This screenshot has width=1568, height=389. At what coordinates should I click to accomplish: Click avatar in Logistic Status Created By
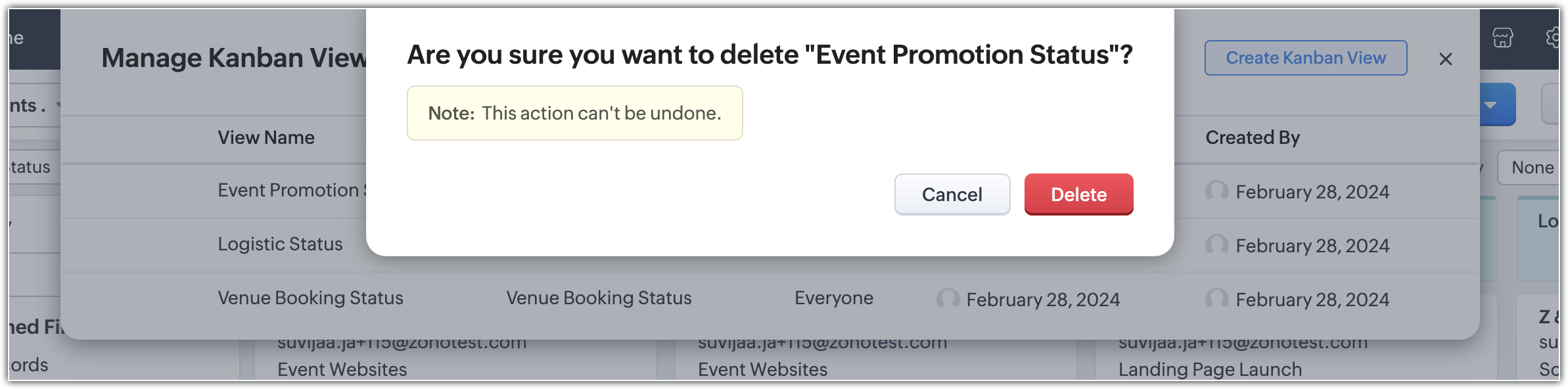[x=1217, y=245]
